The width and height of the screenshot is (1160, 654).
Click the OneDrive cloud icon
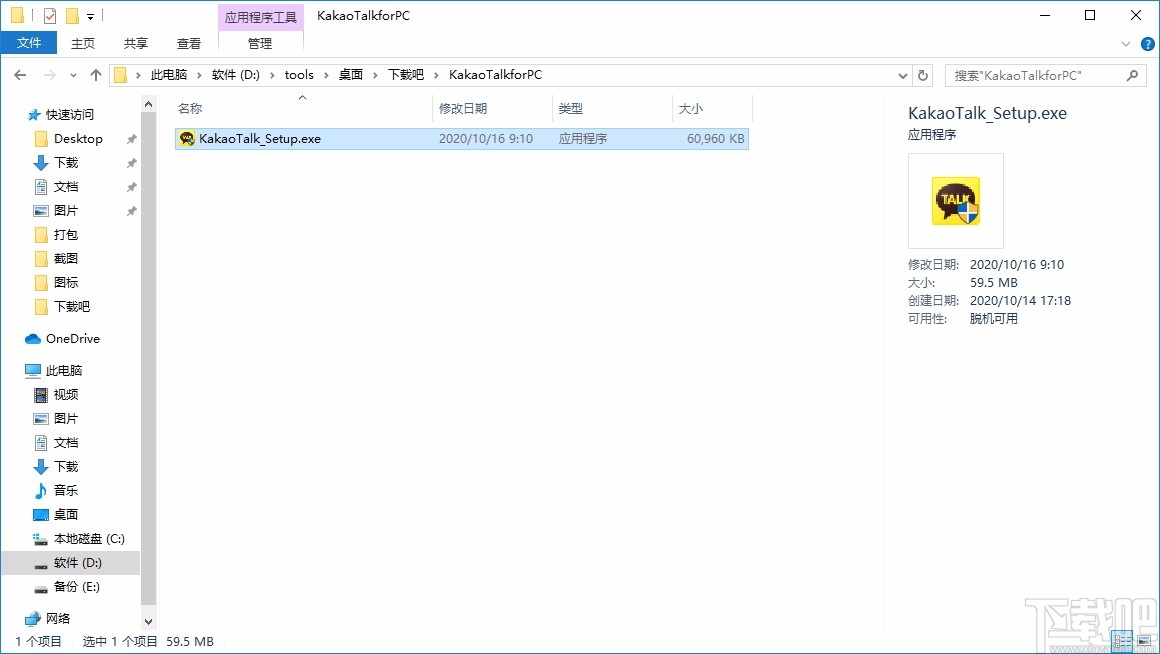(x=33, y=339)
